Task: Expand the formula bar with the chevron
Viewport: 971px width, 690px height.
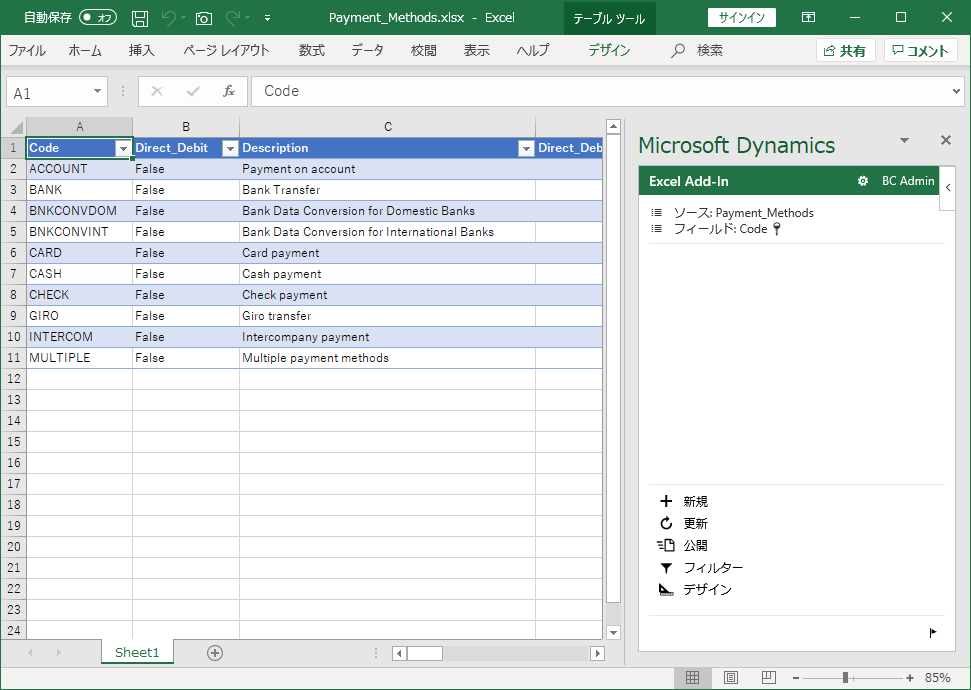Action: click(x=956, y=92)
